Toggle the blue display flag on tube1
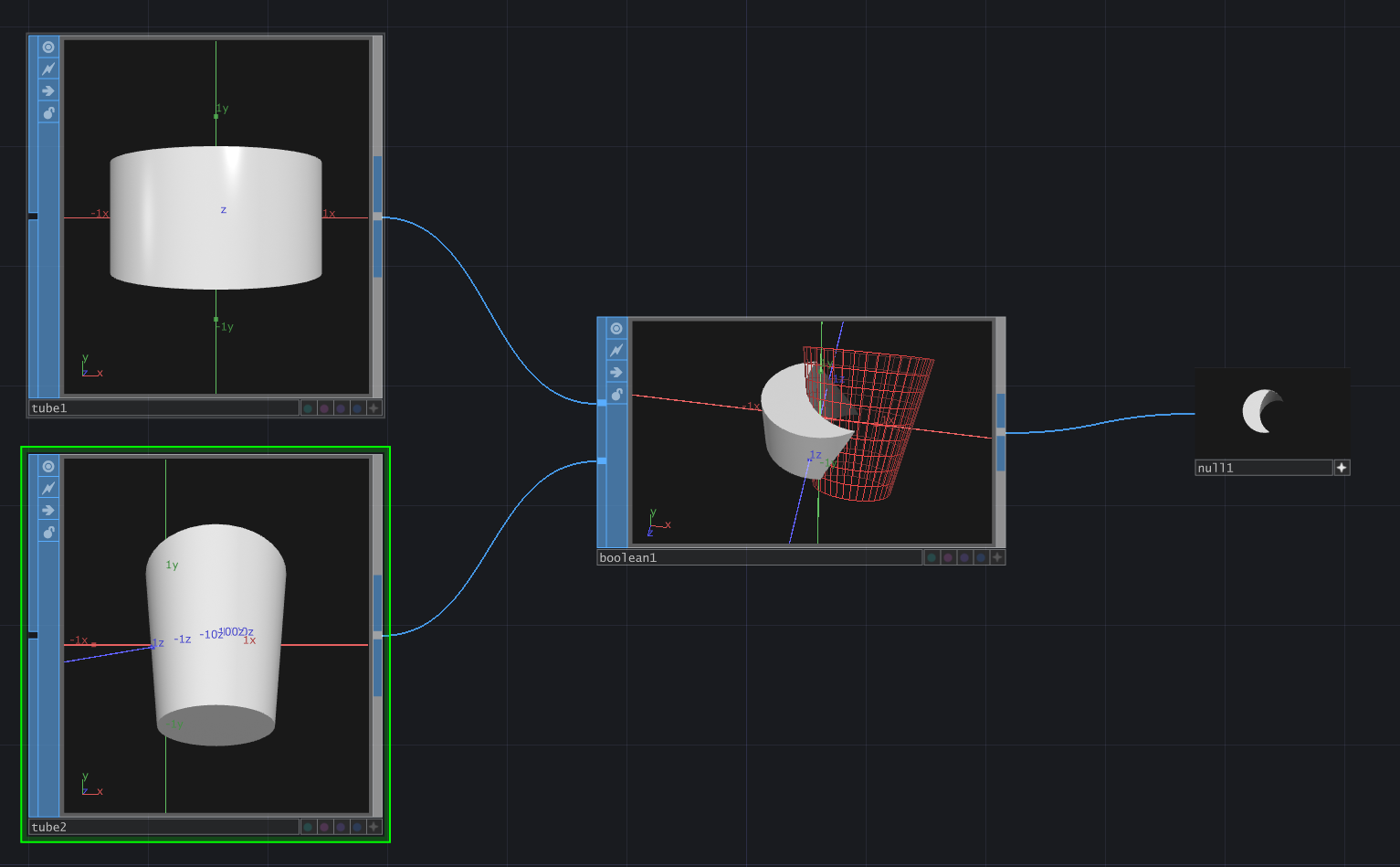Viewport: 1400px width, 867px height. [357, 408]
